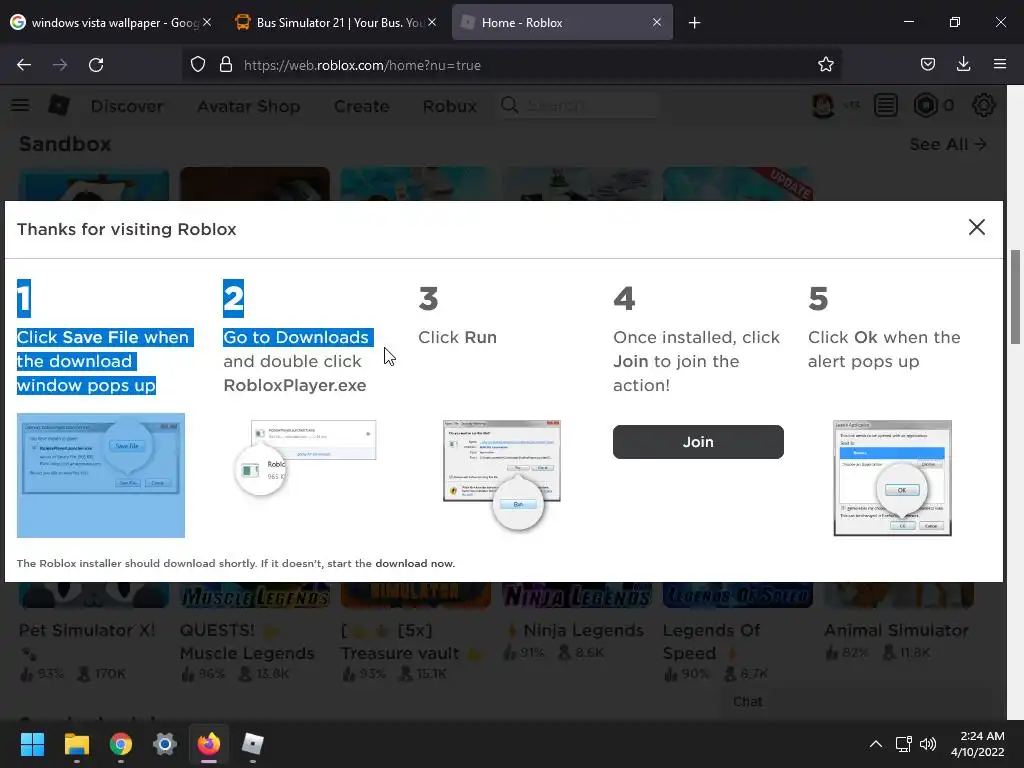The height and width of the screenshot is (768, 1024).
Task: Close the windows vista wallpaper tab
Action: tap(206, 23)
